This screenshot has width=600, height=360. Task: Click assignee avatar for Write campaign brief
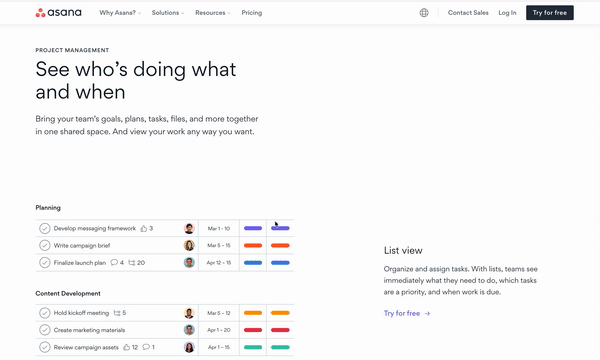(x=189, y=245)
